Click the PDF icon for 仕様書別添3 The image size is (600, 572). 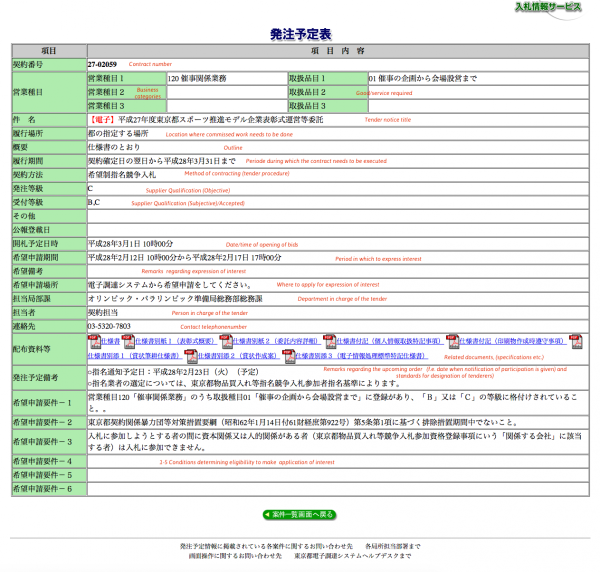tap(289, 355)
